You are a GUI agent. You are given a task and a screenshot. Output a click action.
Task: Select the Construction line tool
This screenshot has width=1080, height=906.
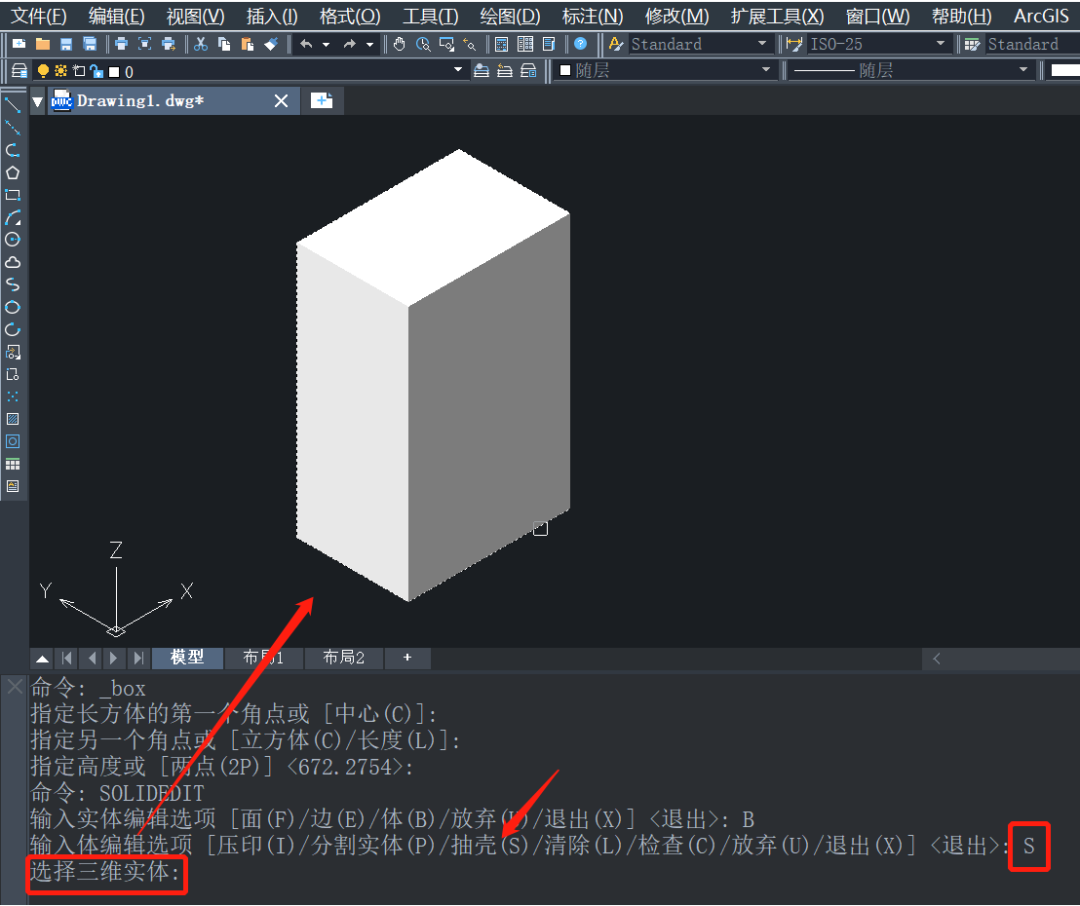12,127
